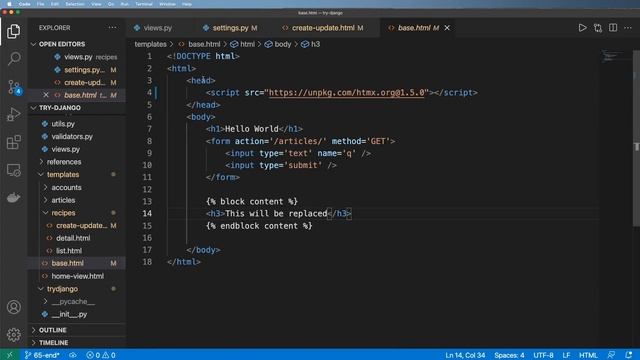Click the body breadcrumb
640x360 pixels.
[x=278, y=44]
